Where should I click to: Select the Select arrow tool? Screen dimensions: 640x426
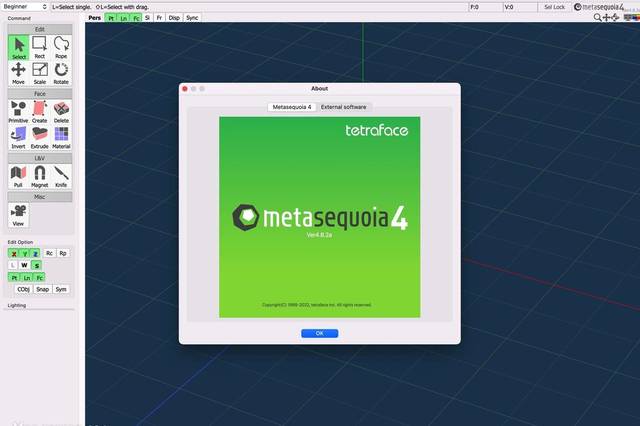[18, 48]
